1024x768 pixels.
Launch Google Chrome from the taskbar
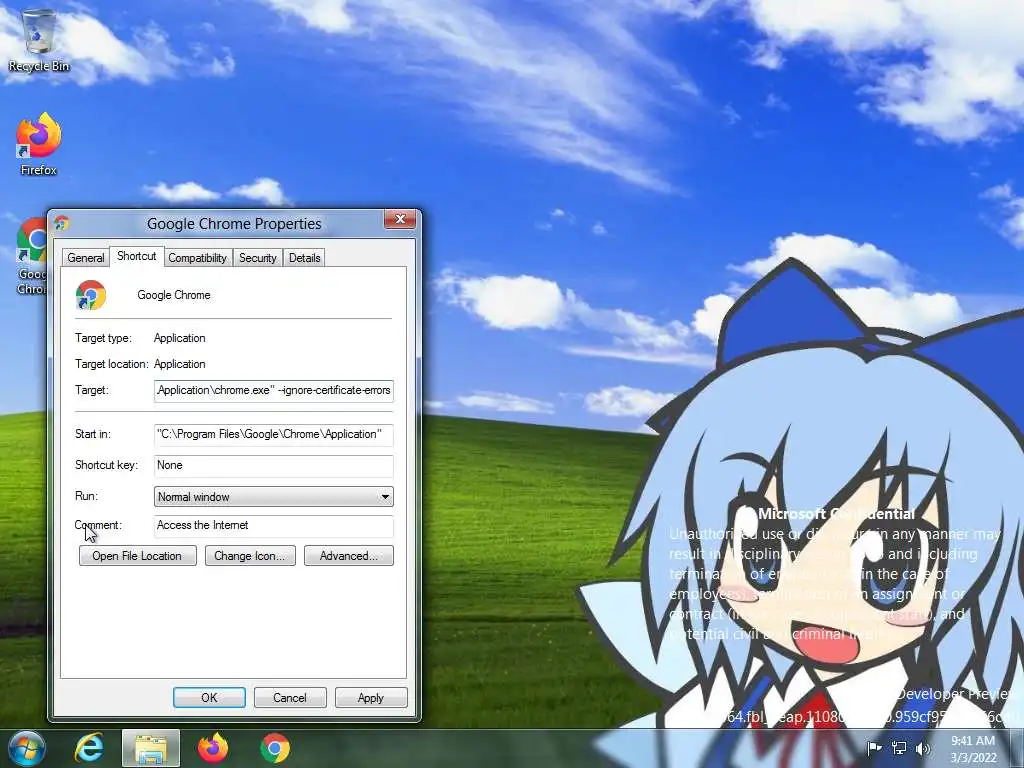(275, 748)
